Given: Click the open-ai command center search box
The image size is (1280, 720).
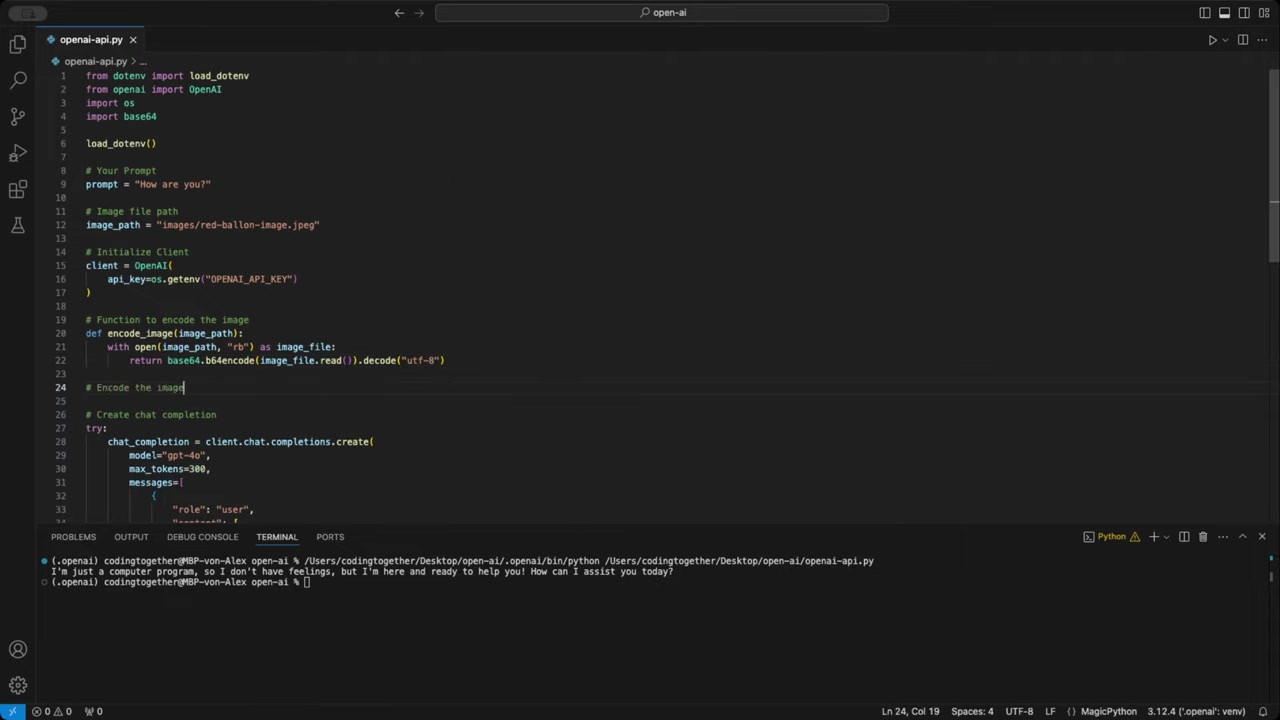Looking at the screenshot, I should pos(662,13).
